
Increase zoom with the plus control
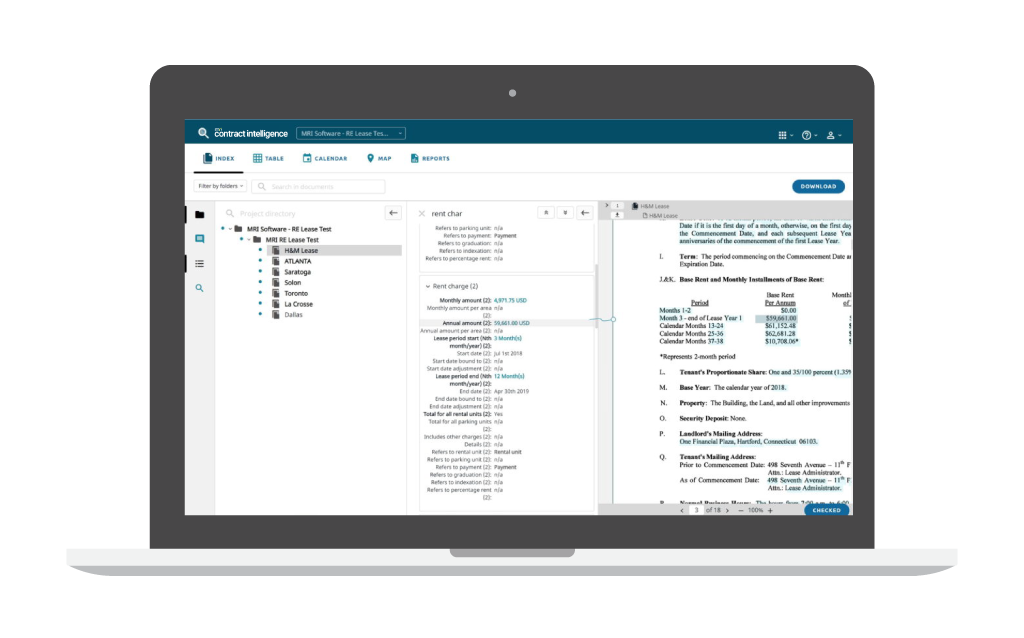(x=770, y=510)
